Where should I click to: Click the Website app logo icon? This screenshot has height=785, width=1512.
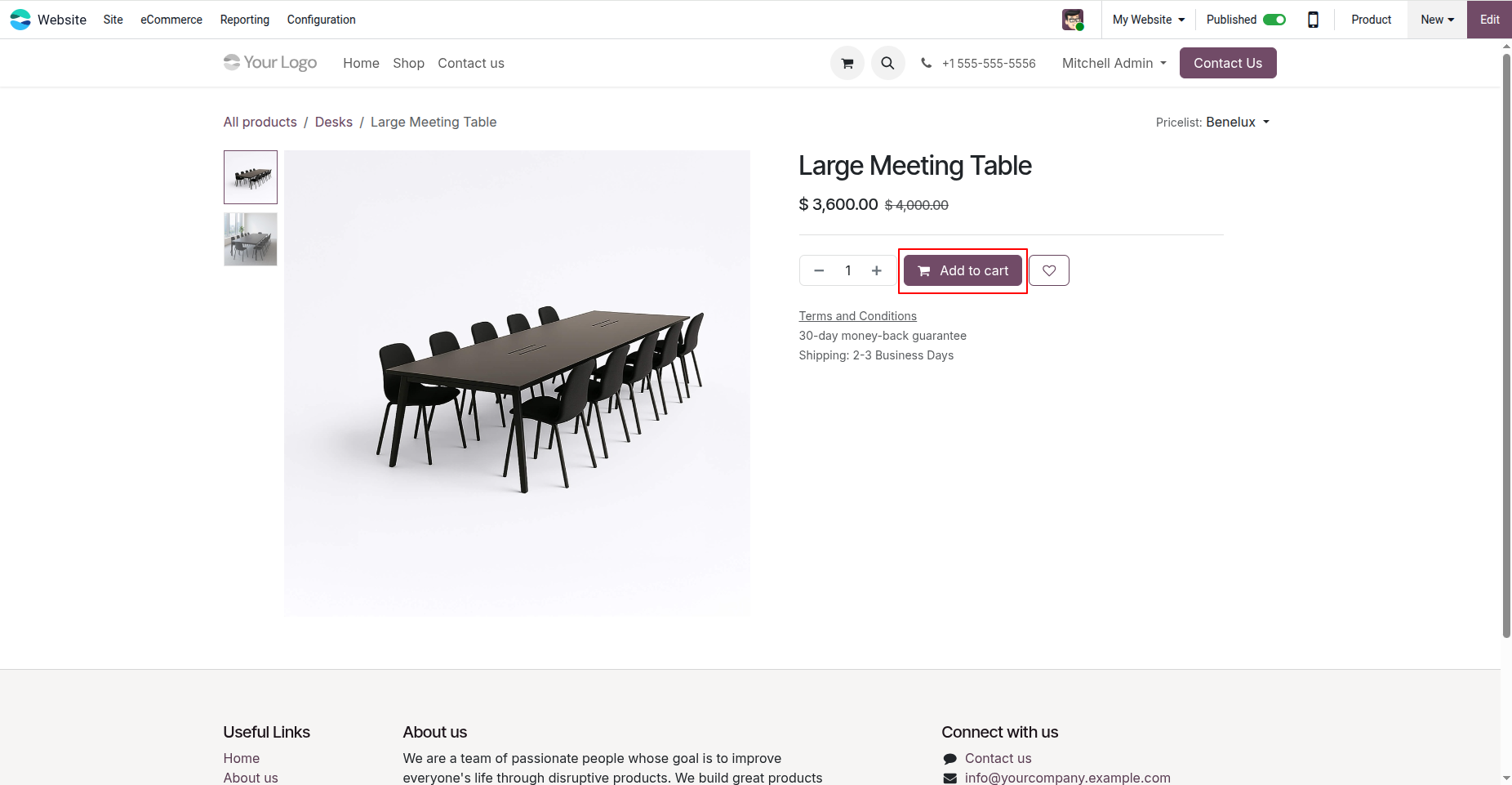(x=20, y=19)
